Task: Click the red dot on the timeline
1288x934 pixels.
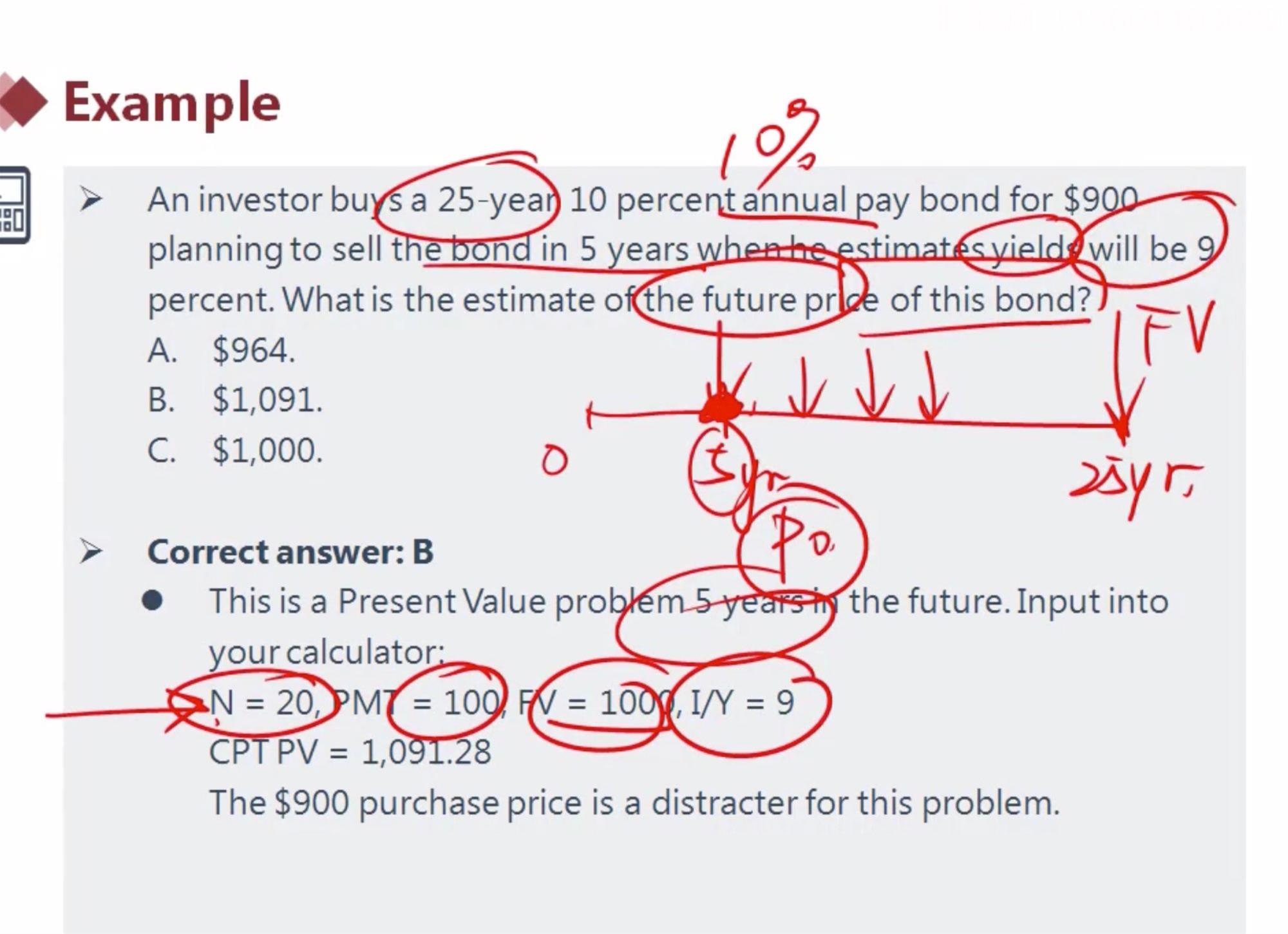Action: point(721,406)
